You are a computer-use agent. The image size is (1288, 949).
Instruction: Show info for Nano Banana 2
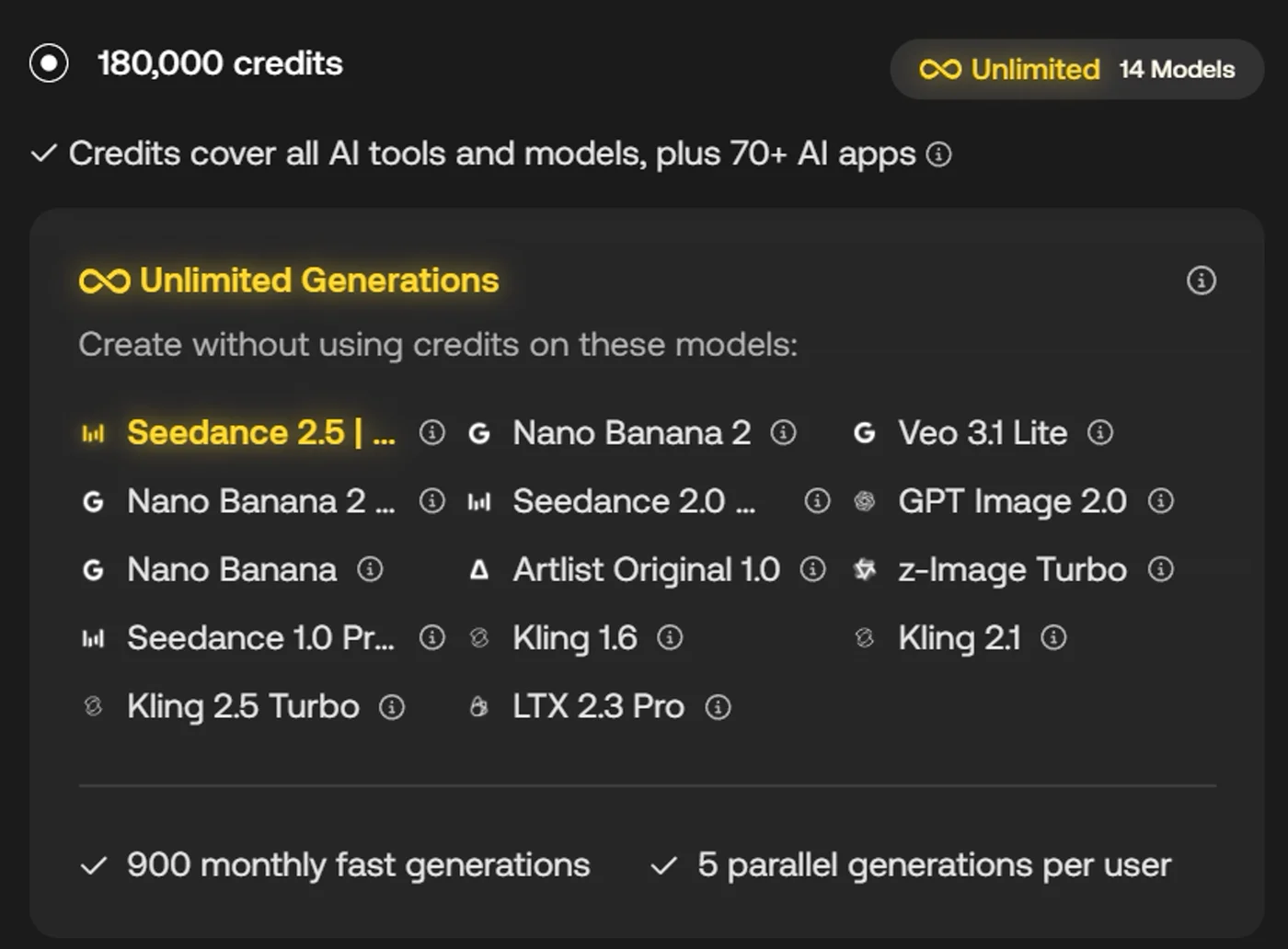[783, 432]
